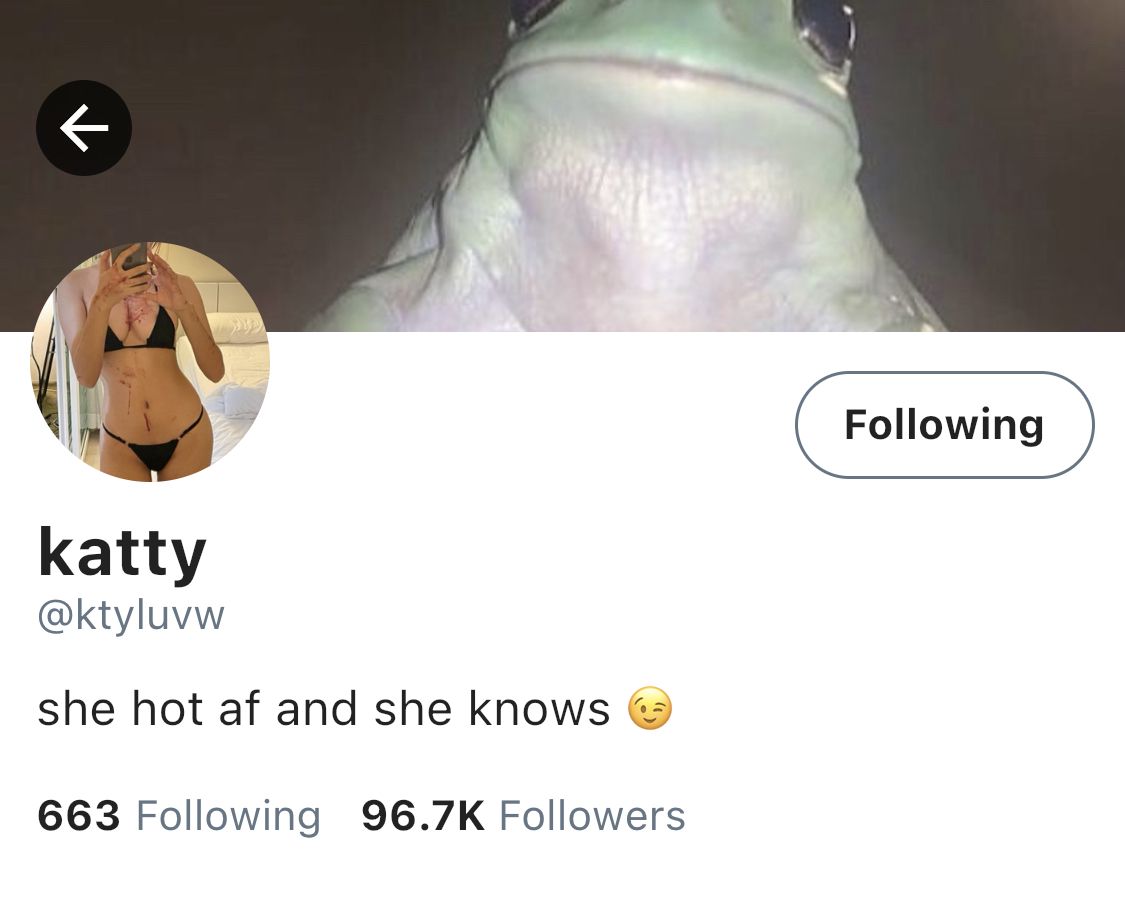This screenshot has width=1125, height=911.
Task: Select the display name katty
Action: tap(122, 553)
